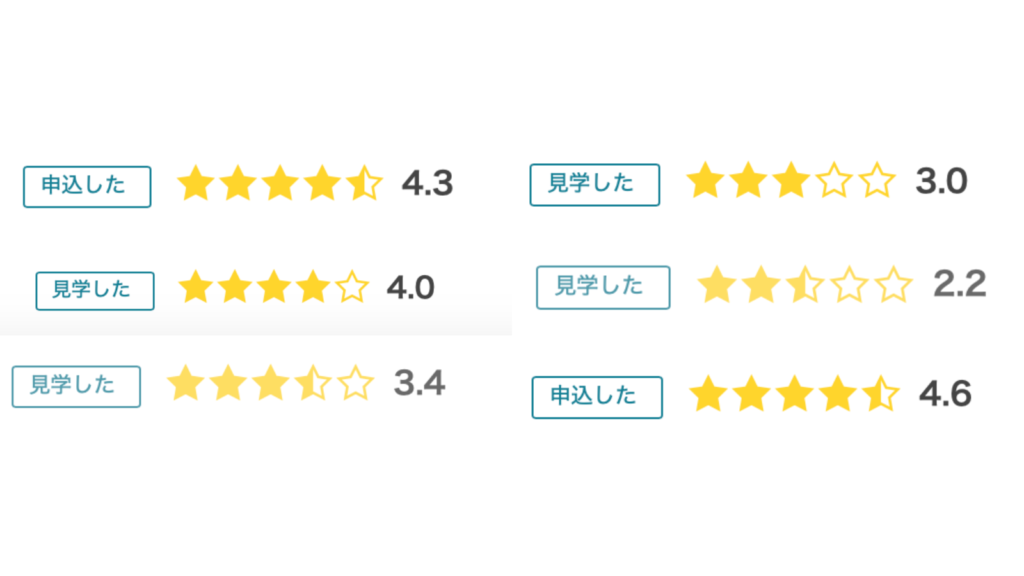Click the half-filled third star beside 2.2
Image resolution: width=1024 pixels, height=576 pixels.
coord(804,286)
